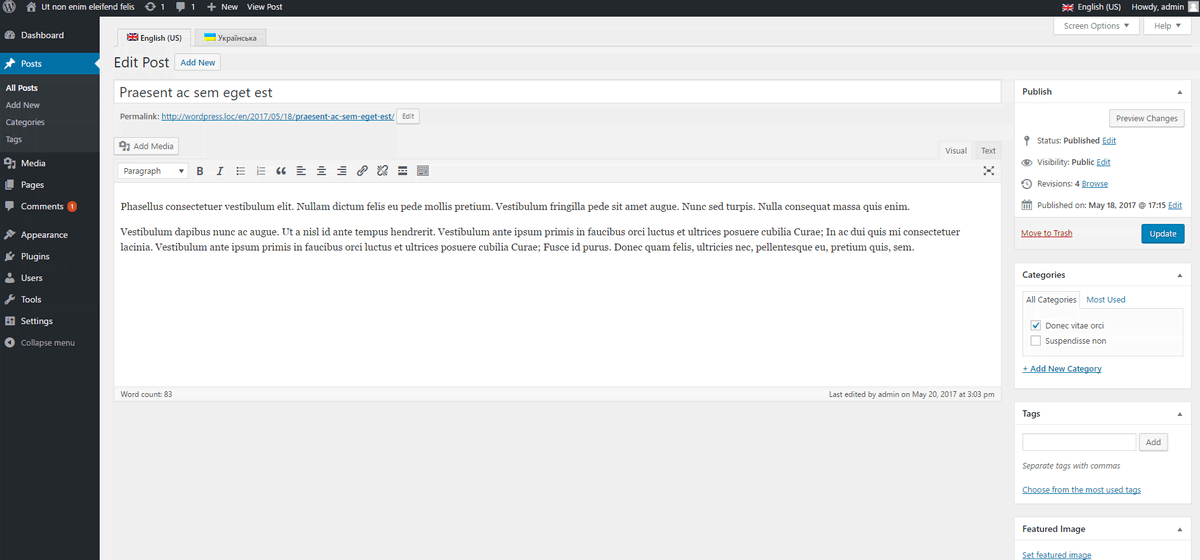Click the post title field
Viewport: 1200px width, 560px height.
coord(557,91)
